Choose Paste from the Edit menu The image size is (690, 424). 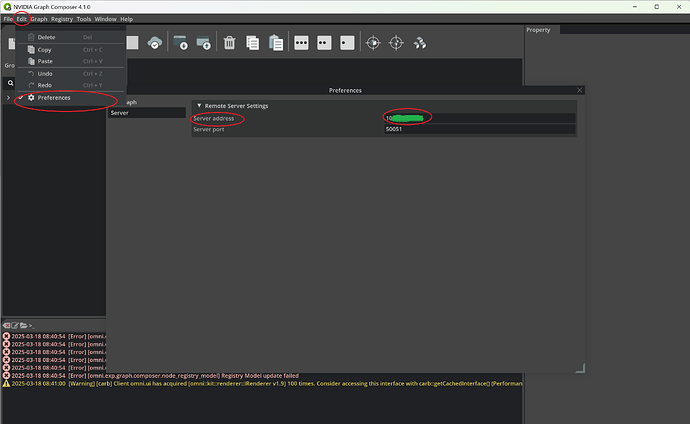pos(70,61)
